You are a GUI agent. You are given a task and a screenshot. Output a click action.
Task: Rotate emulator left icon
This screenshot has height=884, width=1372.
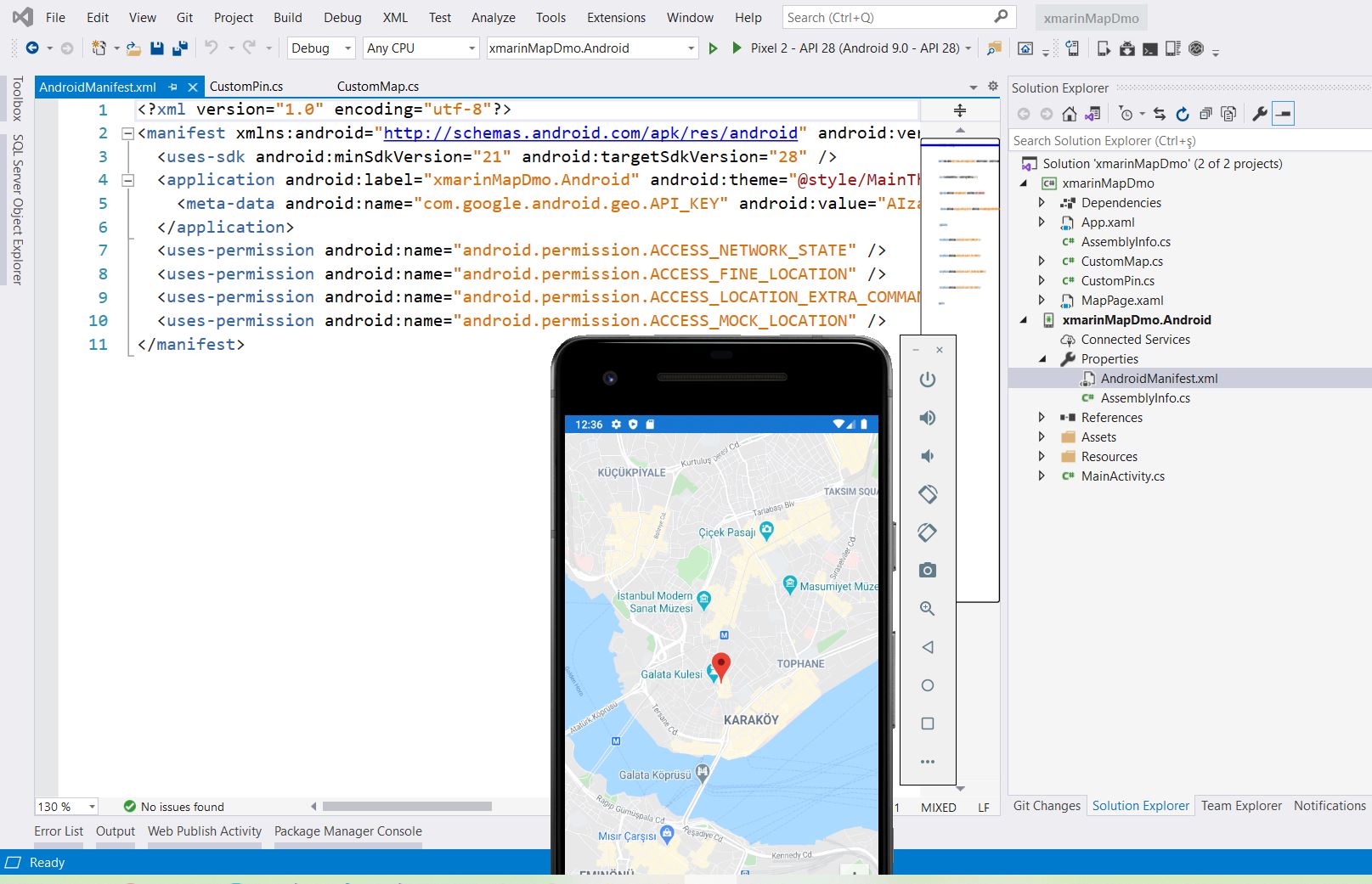(928, 494)
